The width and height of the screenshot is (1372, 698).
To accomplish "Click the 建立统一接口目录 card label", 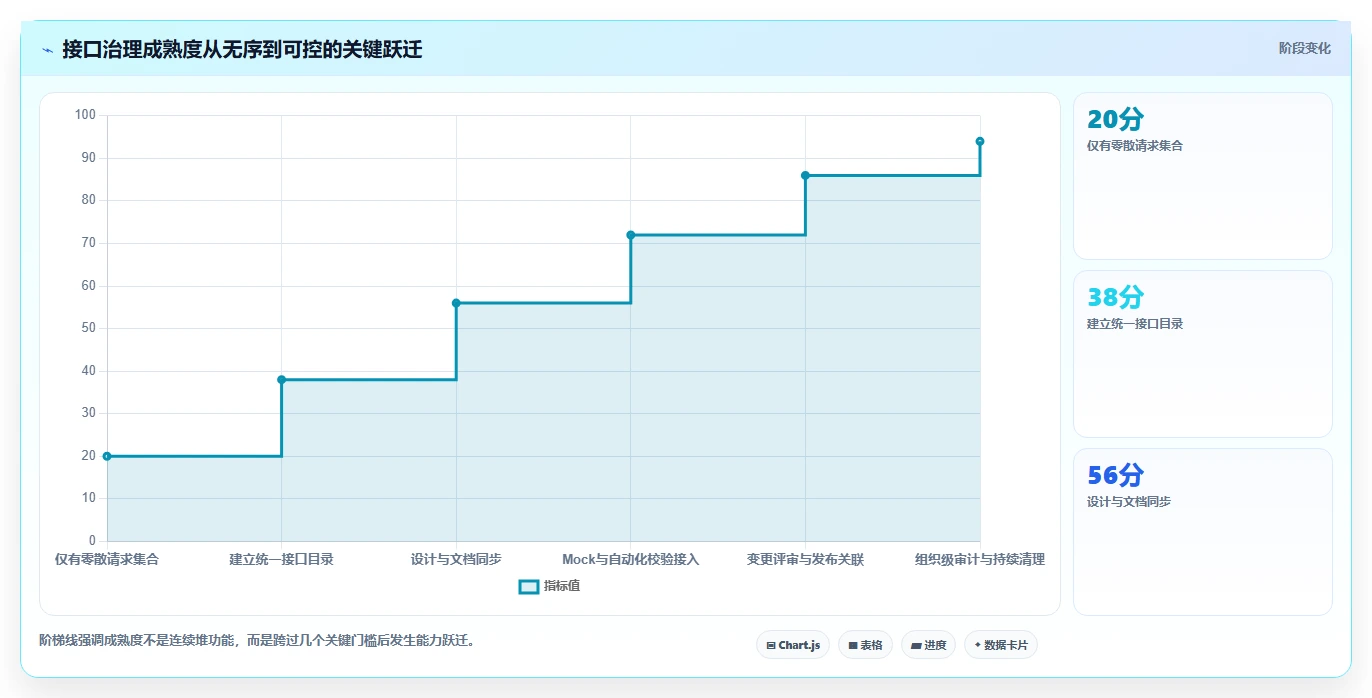I will 1135,324.
